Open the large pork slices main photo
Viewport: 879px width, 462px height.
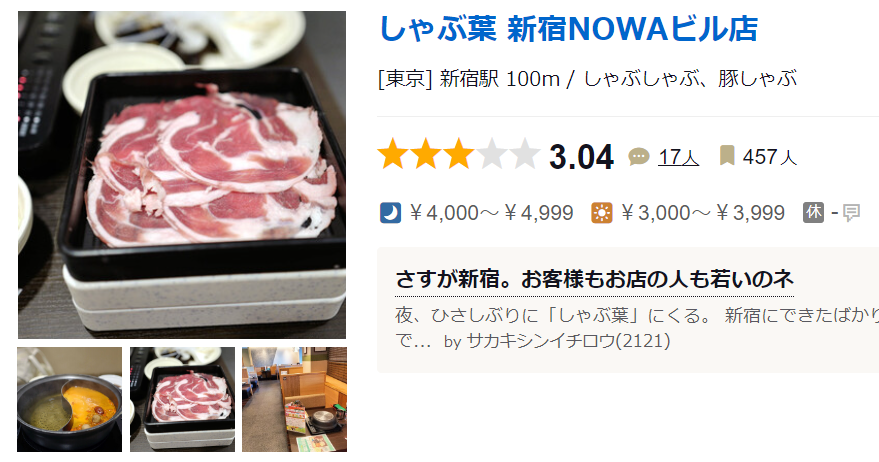click(x=182, y=174)
